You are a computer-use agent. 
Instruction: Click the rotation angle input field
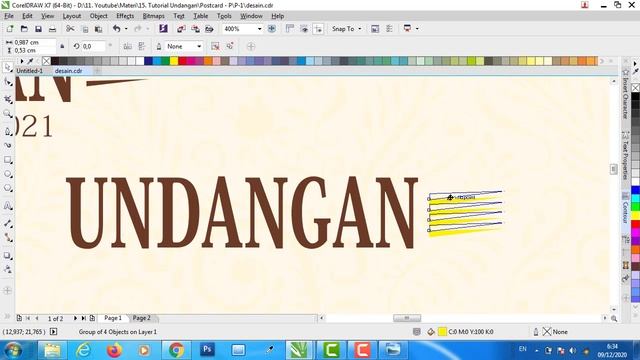[93, 47]
